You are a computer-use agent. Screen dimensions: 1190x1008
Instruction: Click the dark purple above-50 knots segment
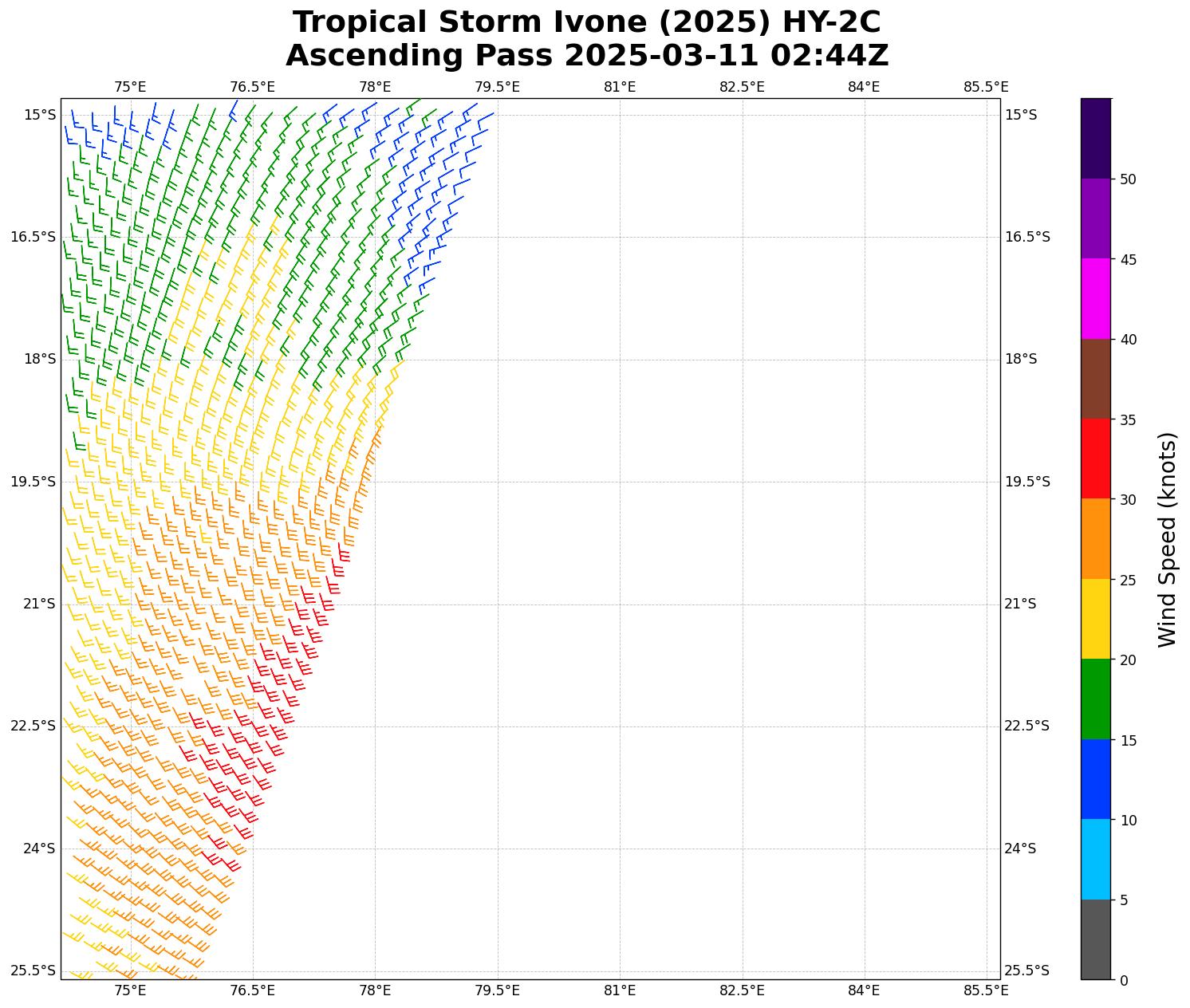coord(1095,138)
